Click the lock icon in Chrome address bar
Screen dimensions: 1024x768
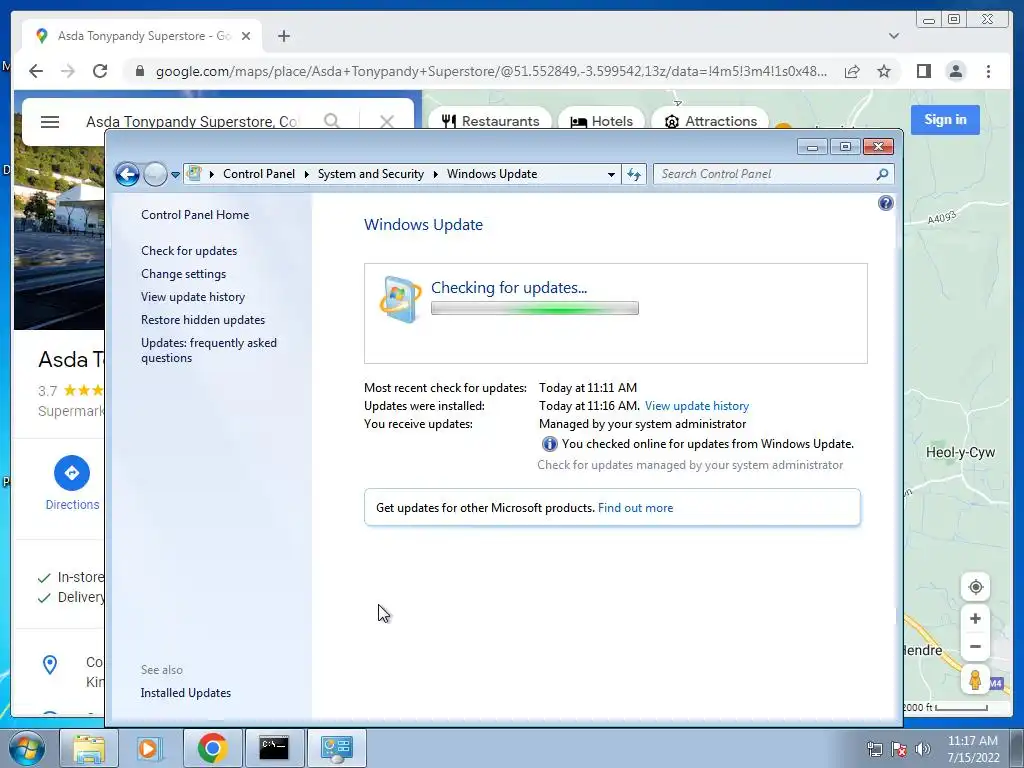coord(140,71)
